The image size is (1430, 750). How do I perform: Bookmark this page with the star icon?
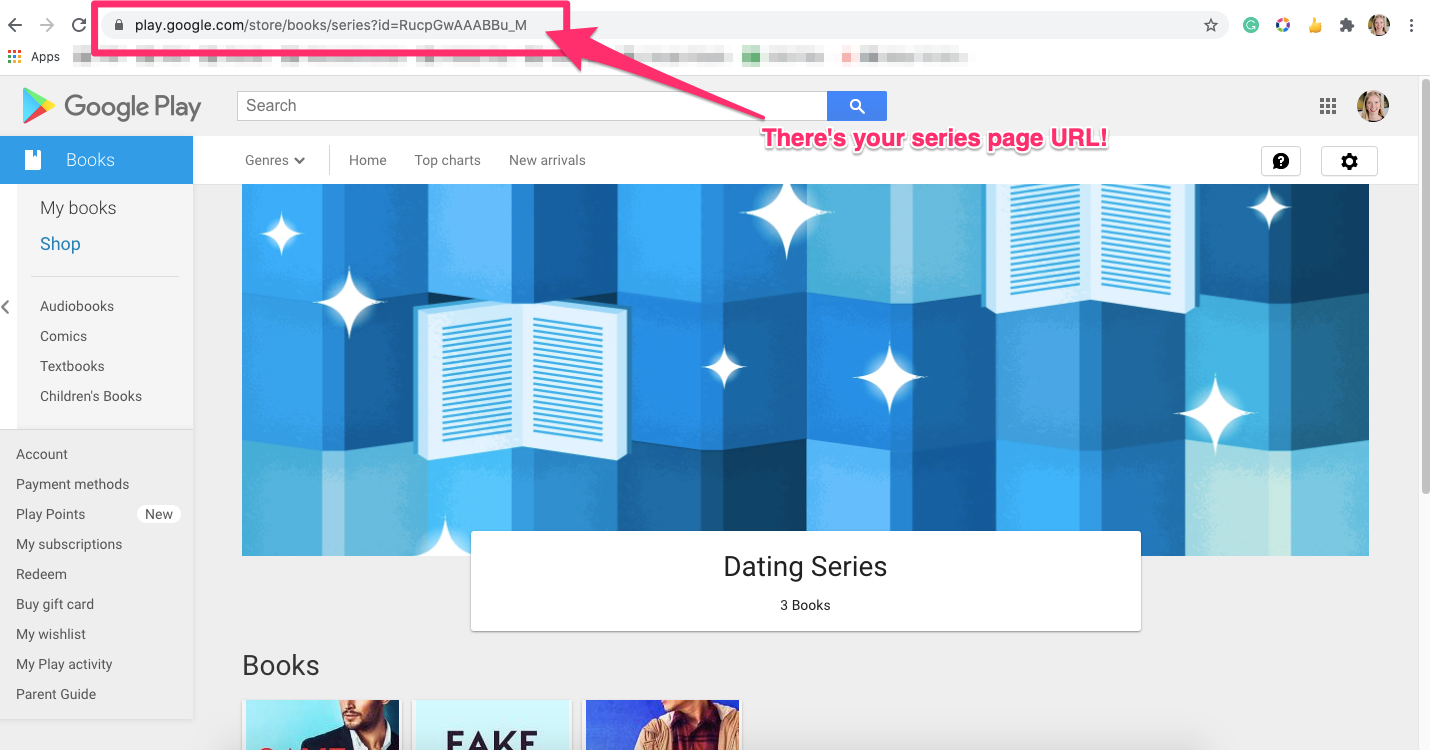pyautogui.click(x=1211, y=26)
